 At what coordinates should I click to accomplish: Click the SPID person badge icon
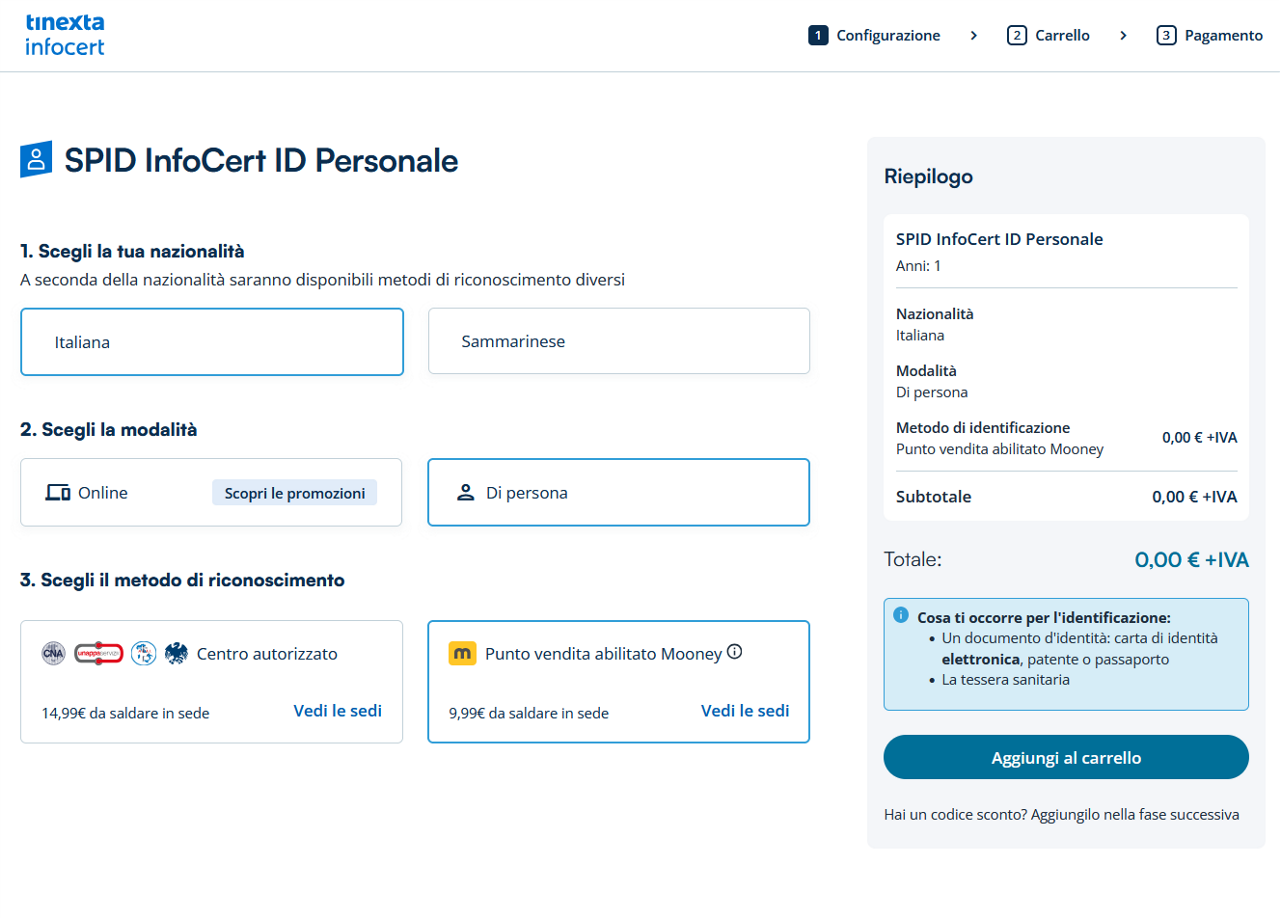(36, 160)
